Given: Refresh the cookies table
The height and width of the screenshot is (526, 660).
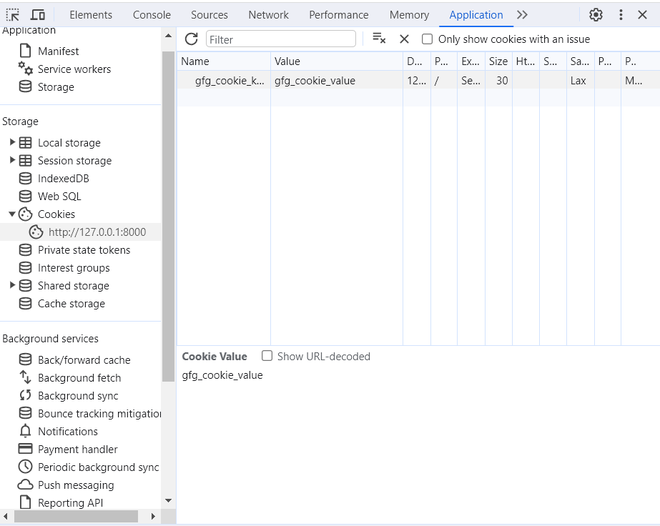Looking at the screenshot, I should 192,39.
